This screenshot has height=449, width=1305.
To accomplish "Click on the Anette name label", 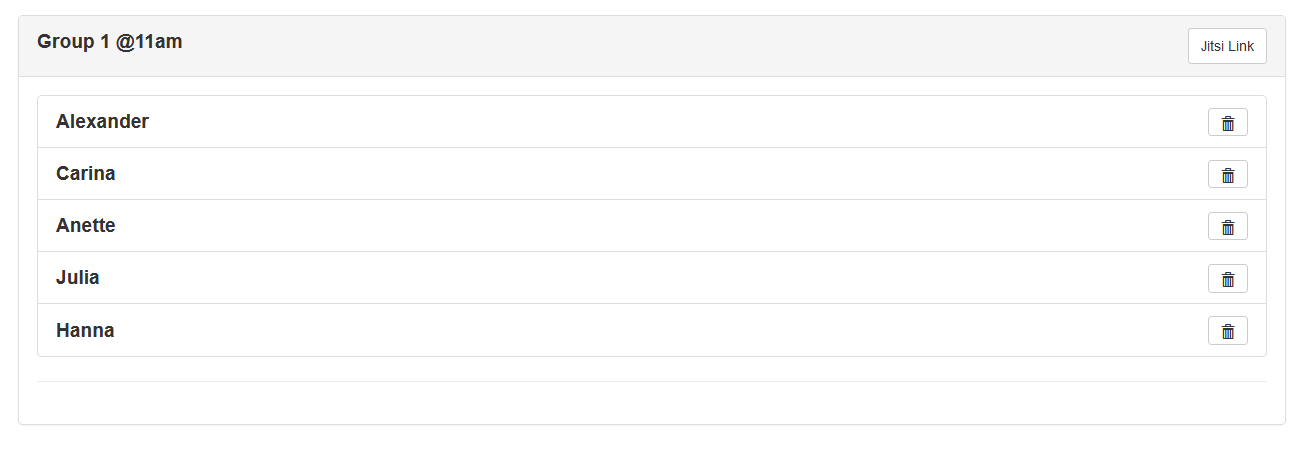I will pos(85,226).
